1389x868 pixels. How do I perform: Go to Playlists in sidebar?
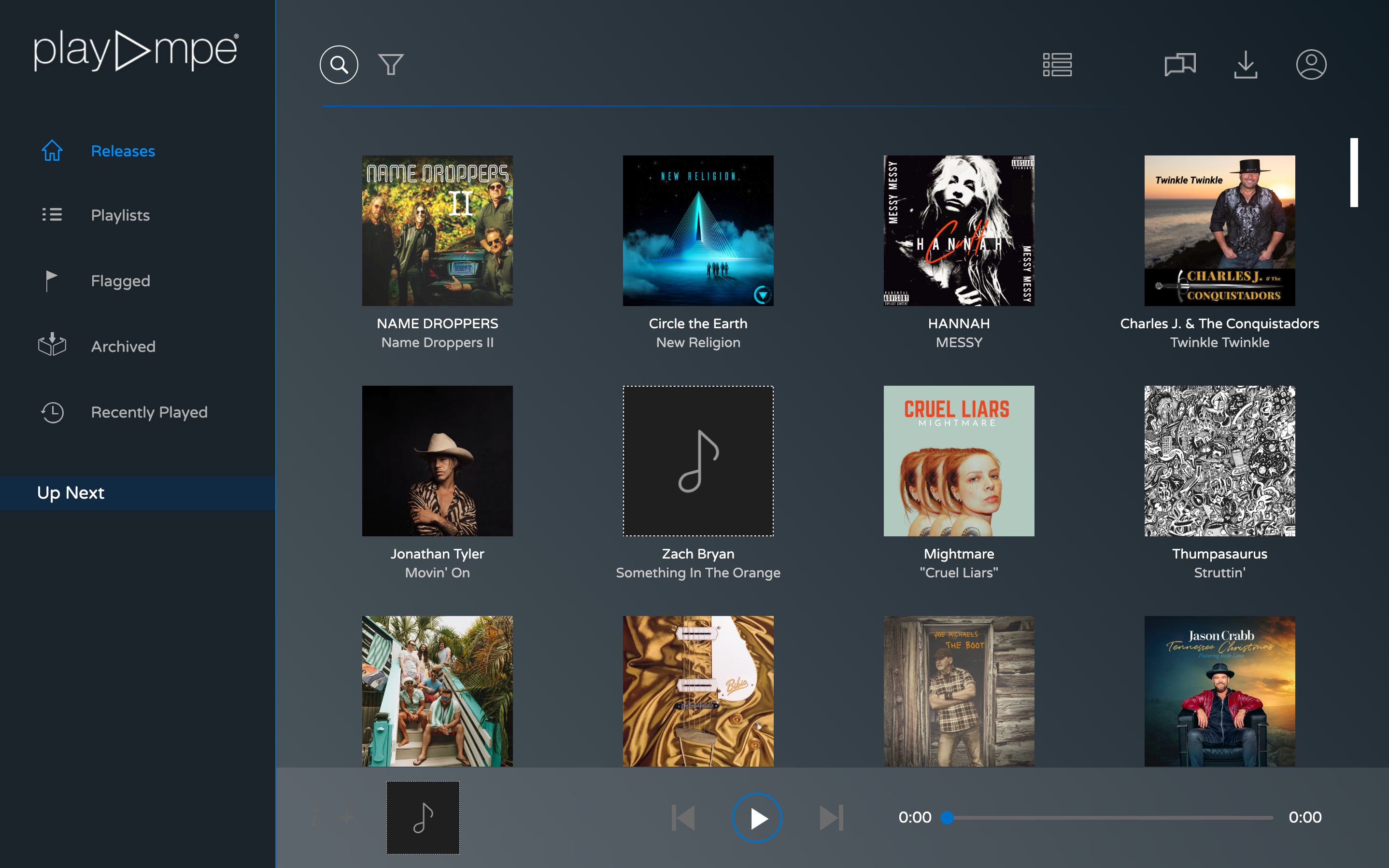pyautogui.click(x=120, y=215)
